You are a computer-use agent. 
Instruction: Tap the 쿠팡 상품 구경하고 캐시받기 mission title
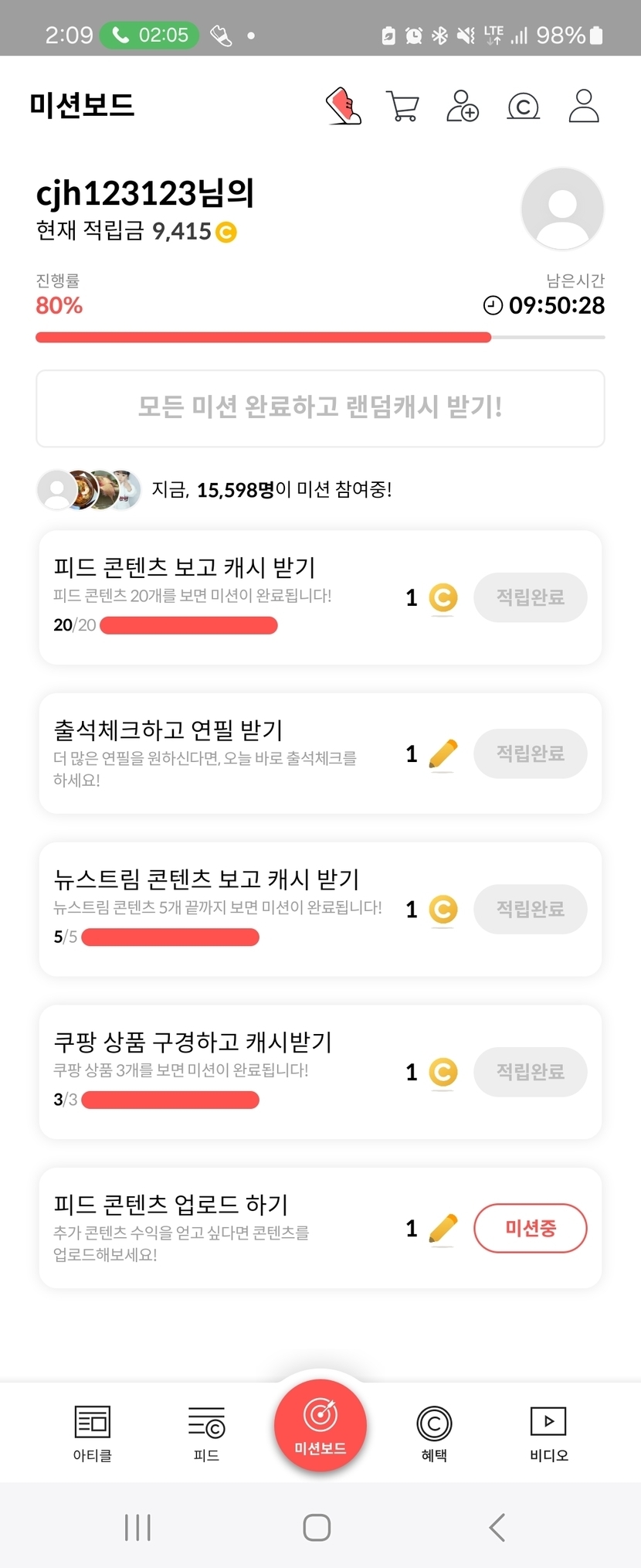[x=193, y=1042]
